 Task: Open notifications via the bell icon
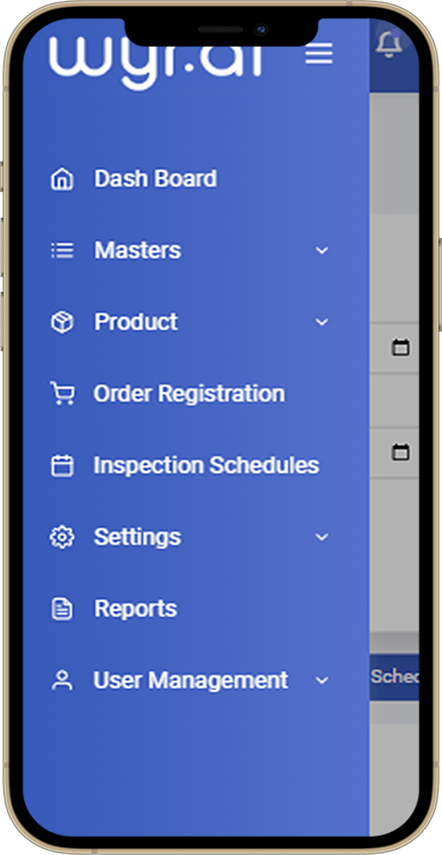[x=389, y=44]
